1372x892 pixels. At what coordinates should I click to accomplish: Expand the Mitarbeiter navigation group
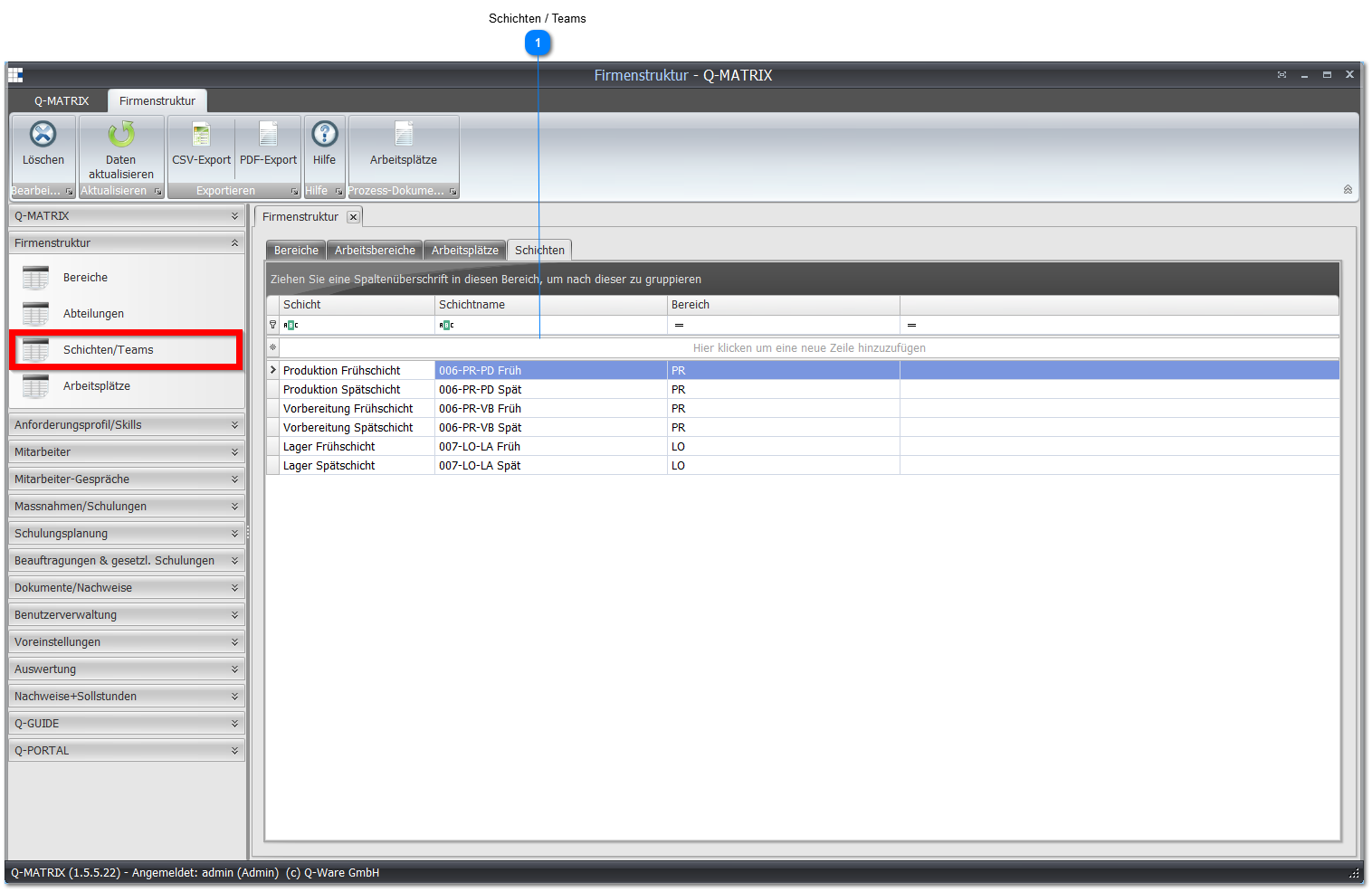[x=127, y=451]
